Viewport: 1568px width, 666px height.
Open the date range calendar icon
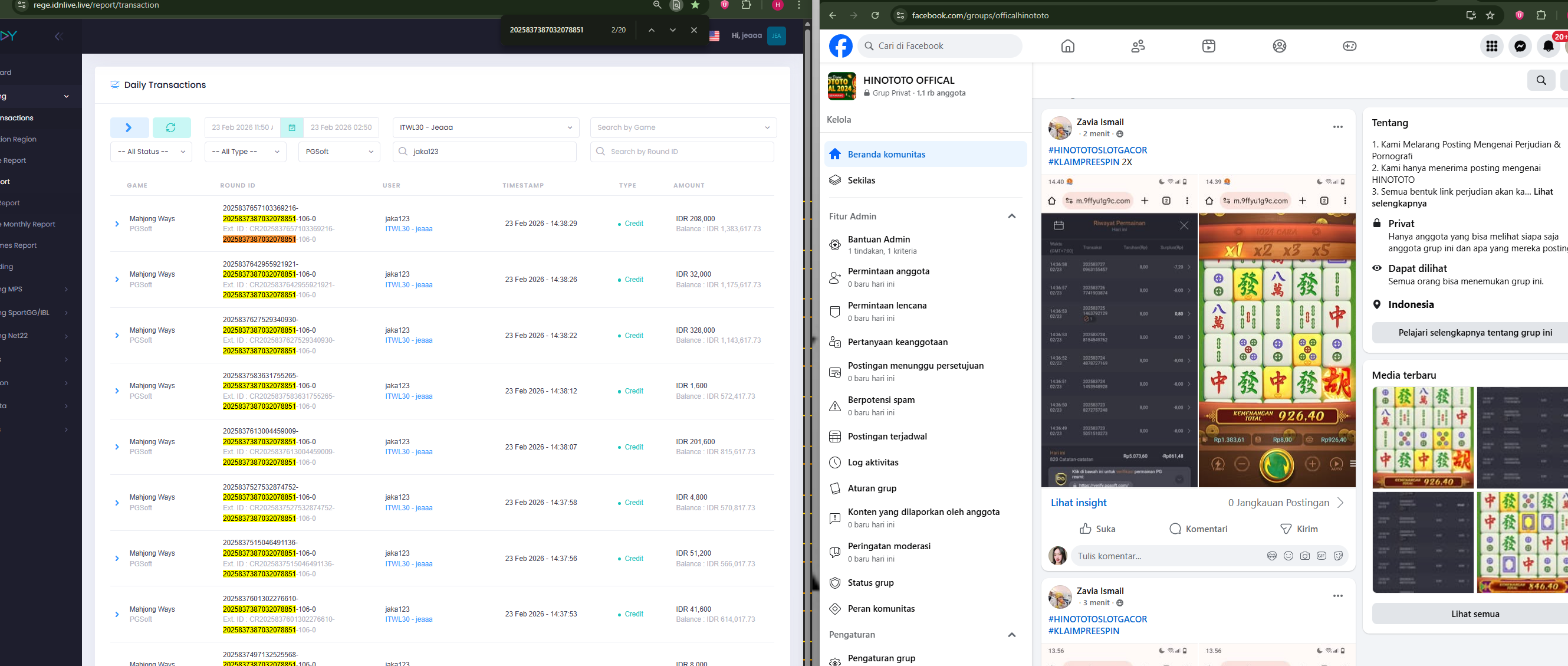point(291,128)
